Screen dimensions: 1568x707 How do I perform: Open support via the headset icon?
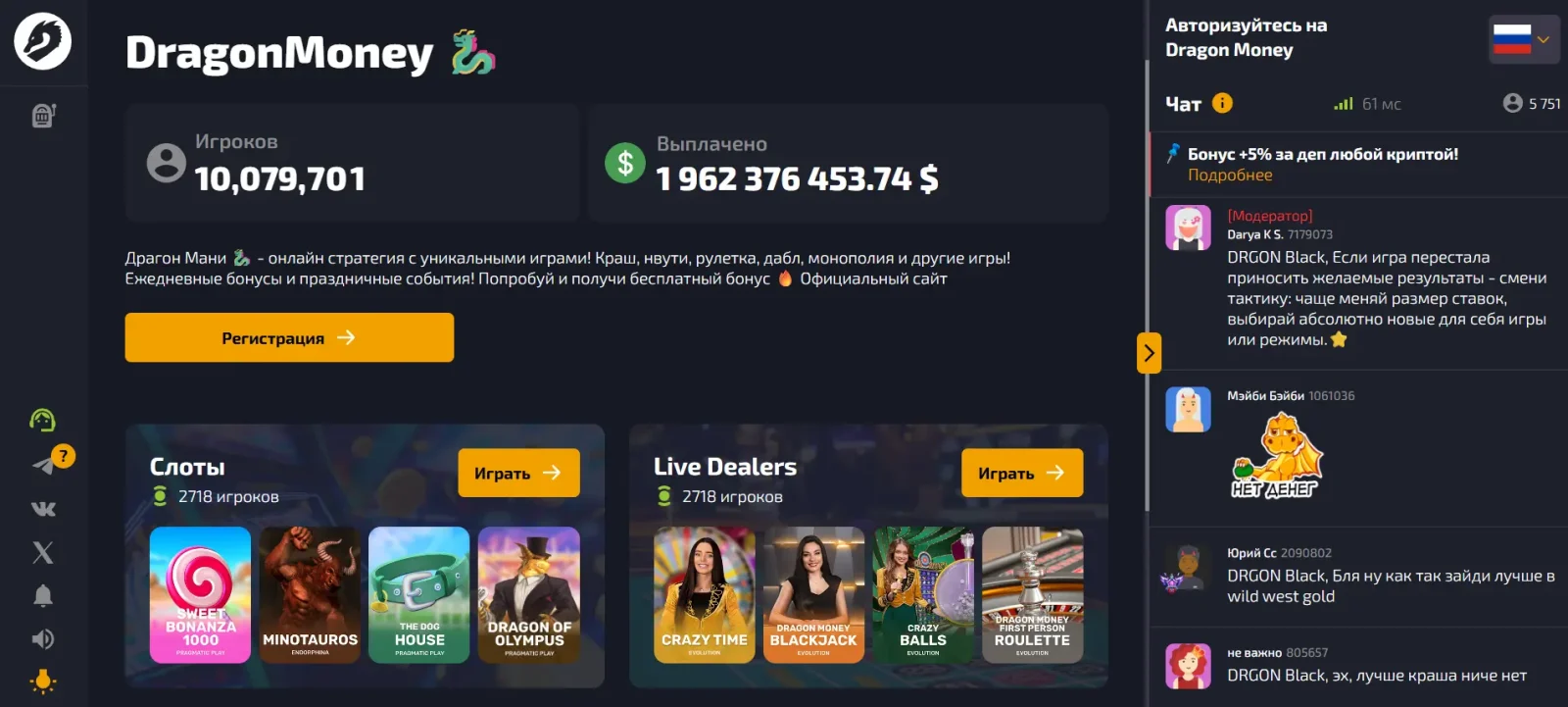click(x=42, y=421)
